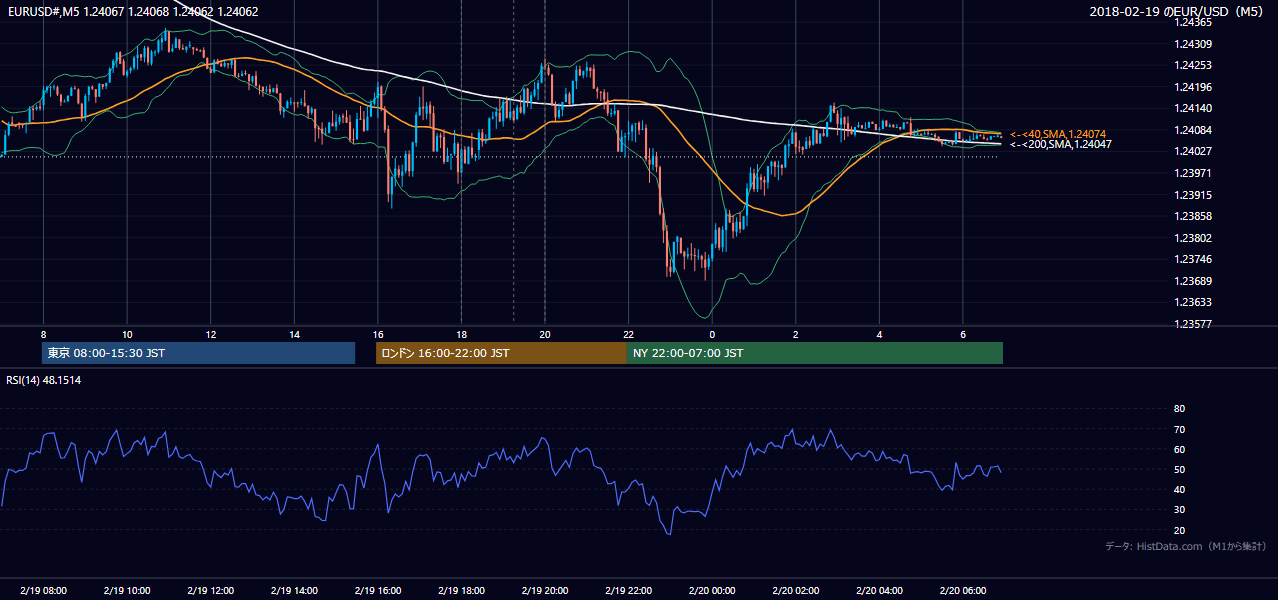Click price level 1.23971 on axis
1278x600 pixels.
[1192, 173]
